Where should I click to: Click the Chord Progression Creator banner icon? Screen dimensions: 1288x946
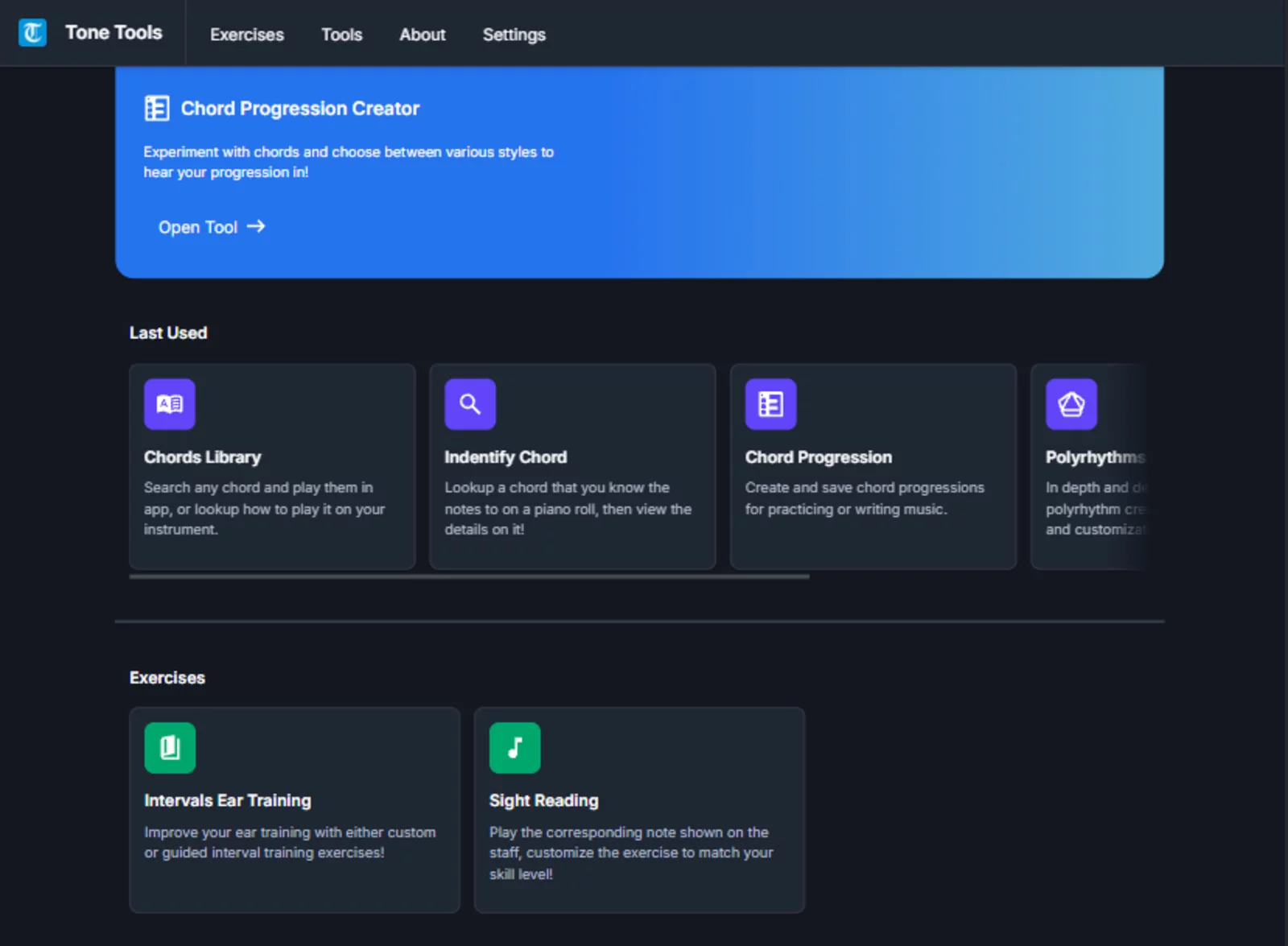tap(157, 108)
